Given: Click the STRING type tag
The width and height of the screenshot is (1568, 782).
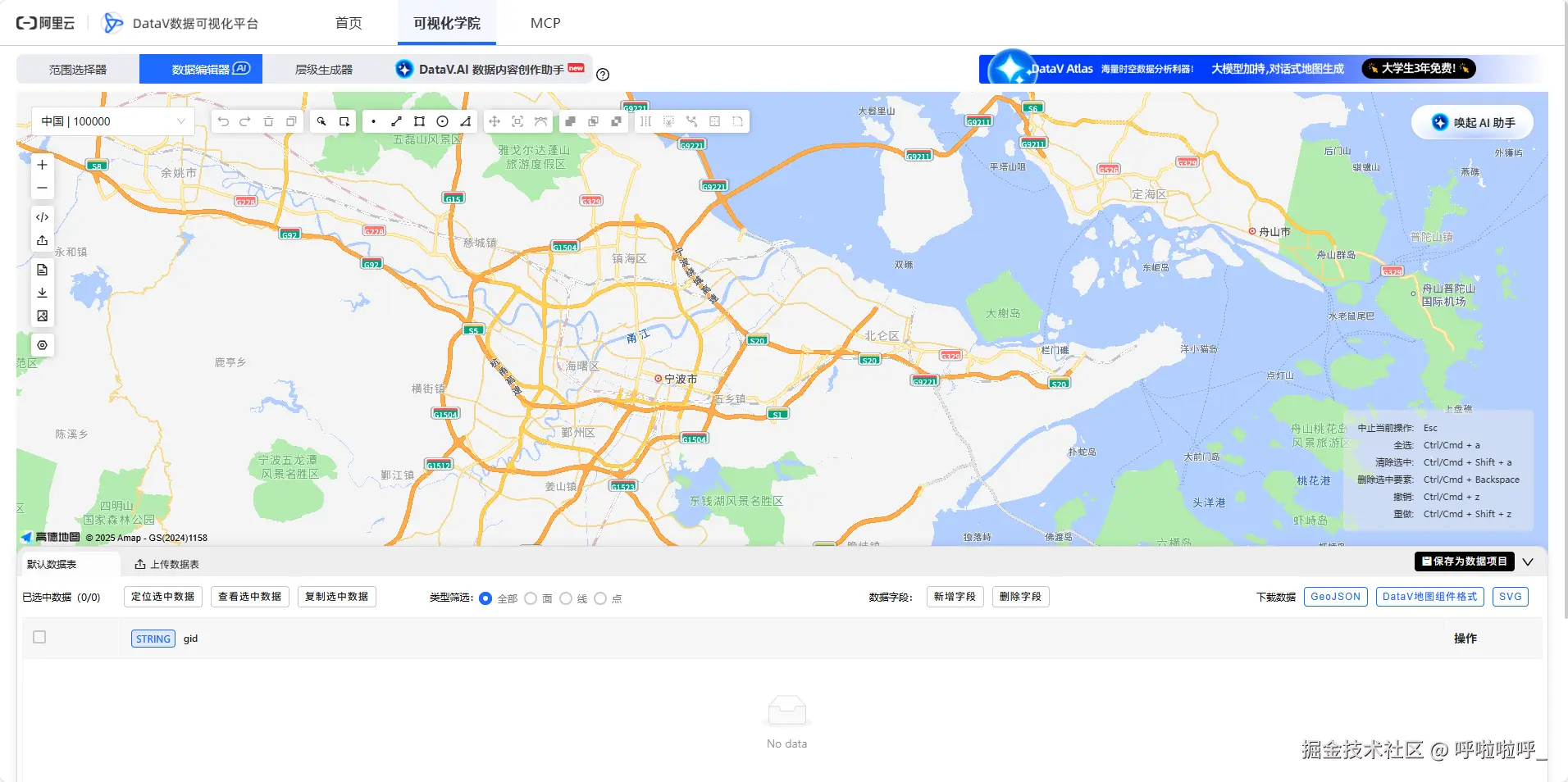Looking at the screenshot, I should 153,639.
